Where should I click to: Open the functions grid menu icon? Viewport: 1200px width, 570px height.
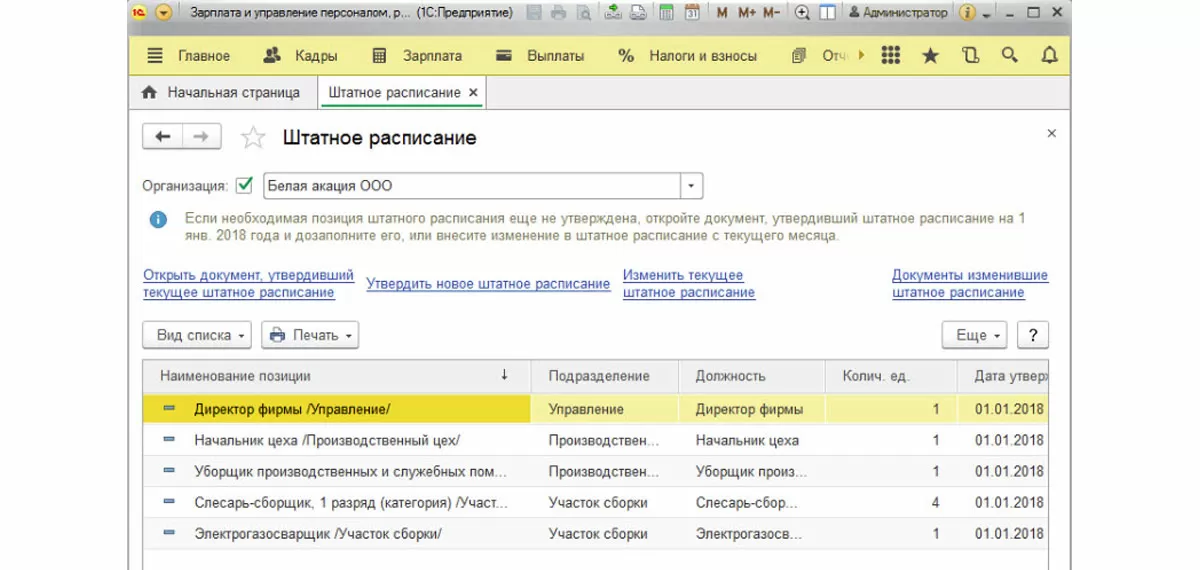click(x=891, y=56)
